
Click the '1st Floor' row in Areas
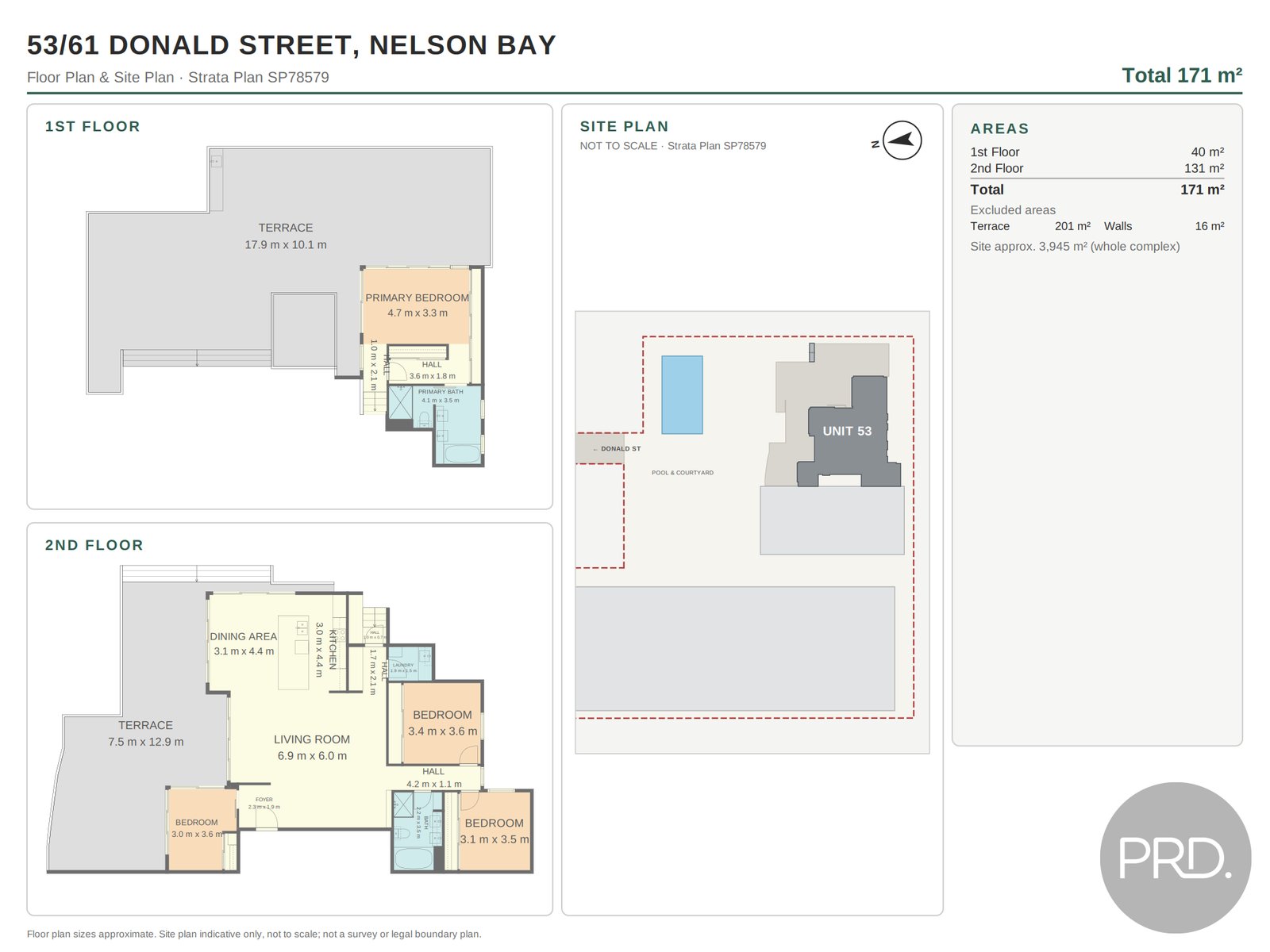tap(1097, 152)
